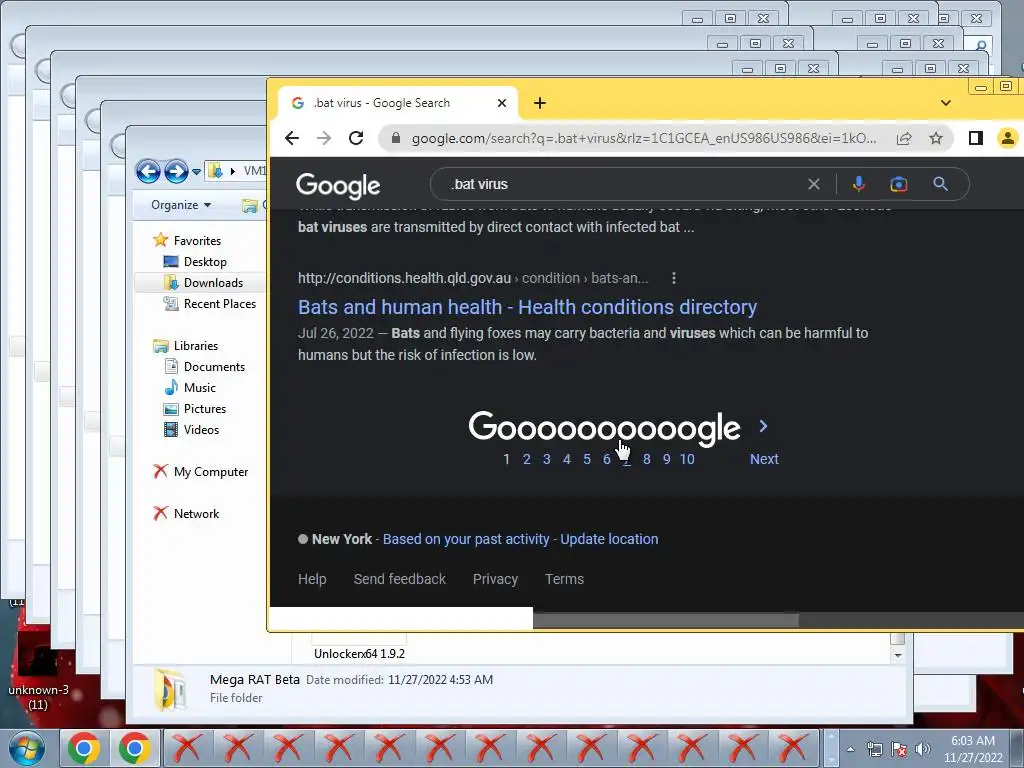The height and width of the screenshot is (768, 1024).
Task: Select Downloads in Explorer sidebar
Action: pos(213,283)
